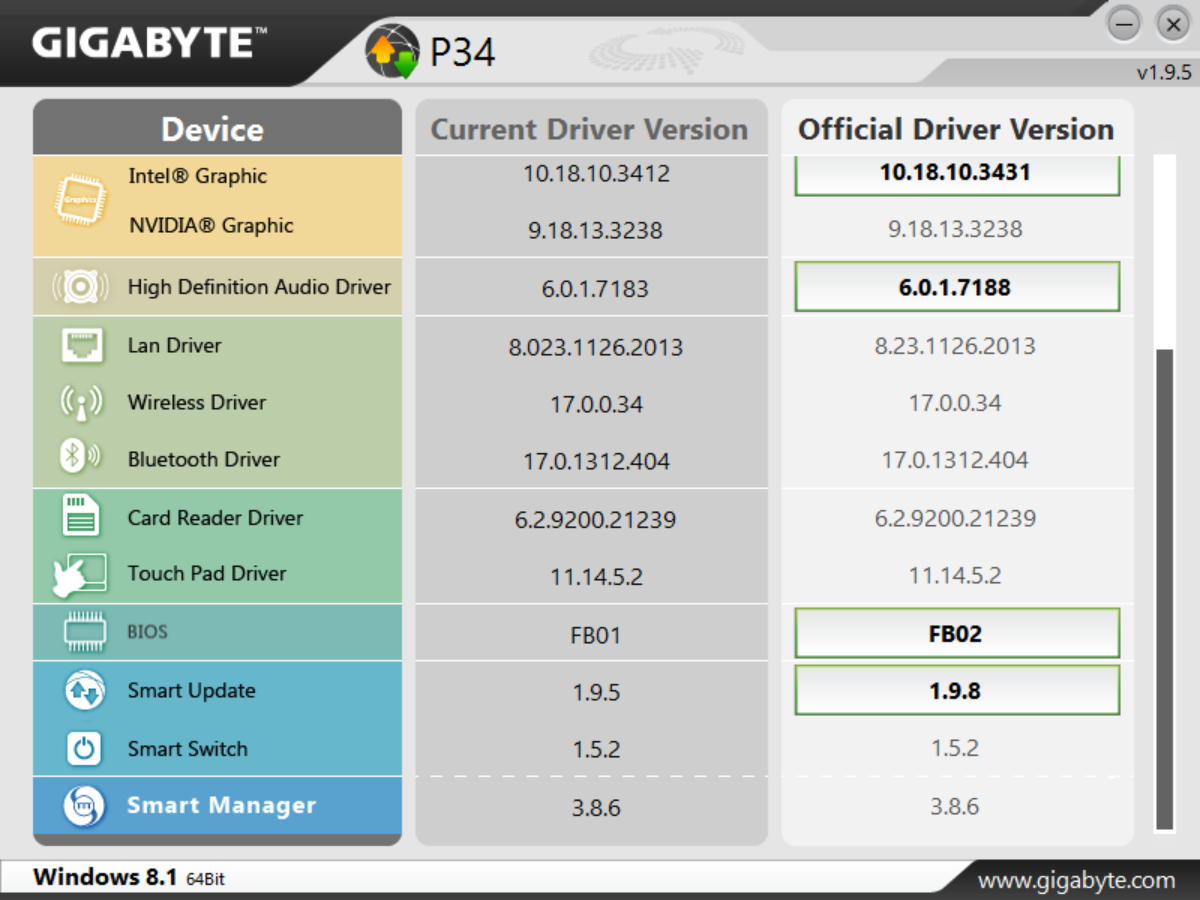The width and height of the screenshot is (1200, 900).
Task: Select High Definition Audio Driver row
Action: [217, 287]
